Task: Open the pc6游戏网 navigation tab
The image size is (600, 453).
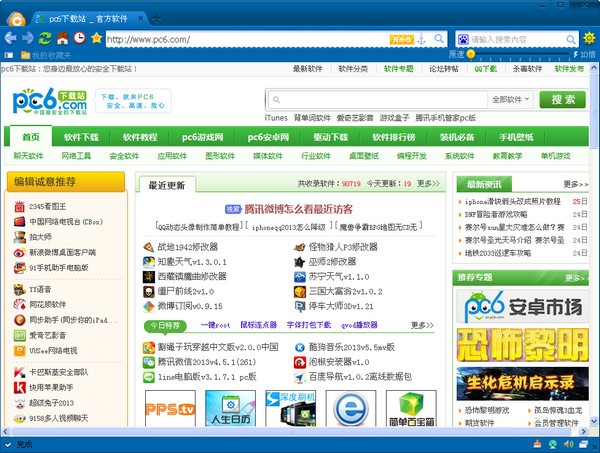Action: 202,137
